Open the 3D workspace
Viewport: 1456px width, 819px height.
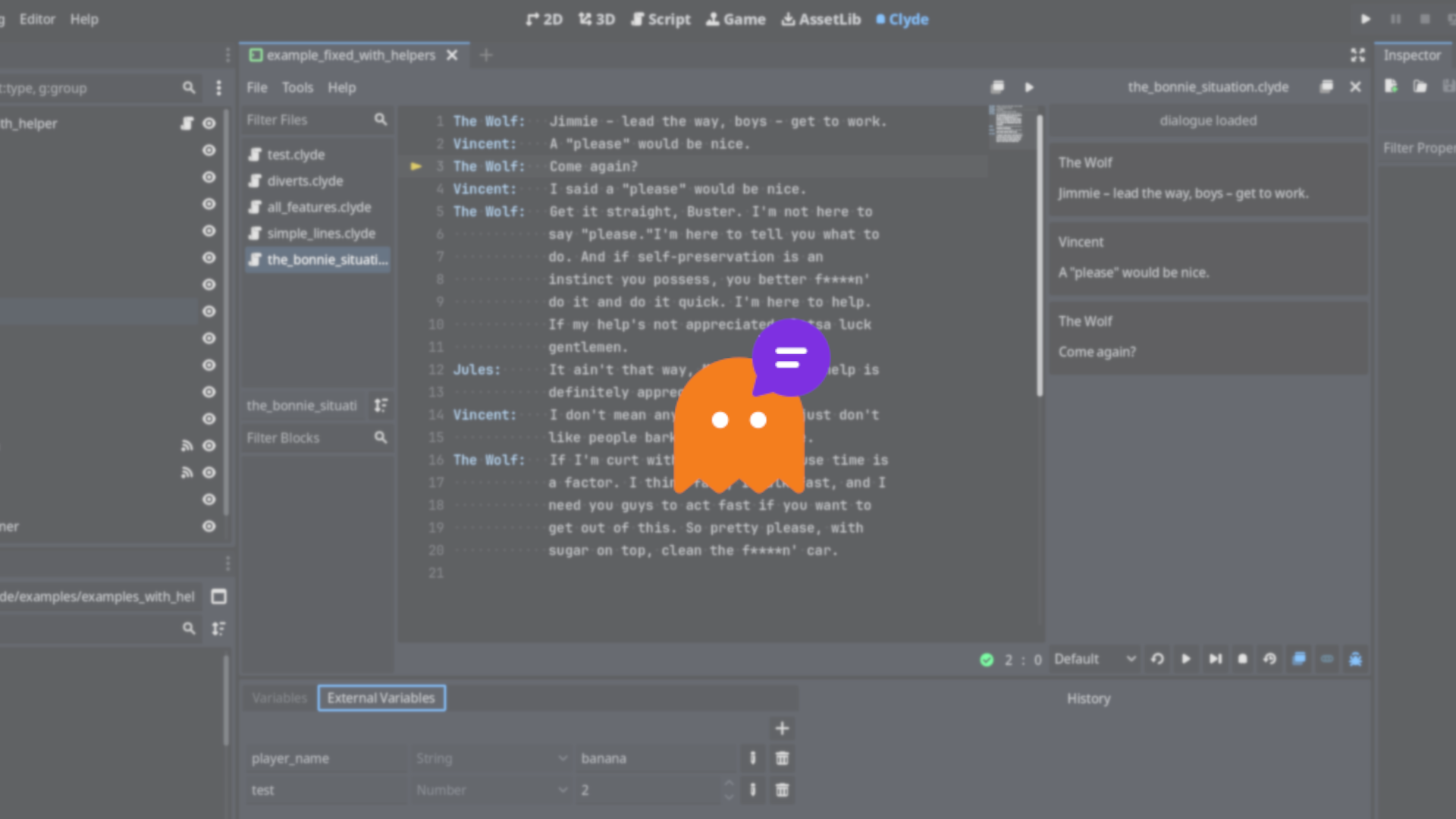[597, 20]
